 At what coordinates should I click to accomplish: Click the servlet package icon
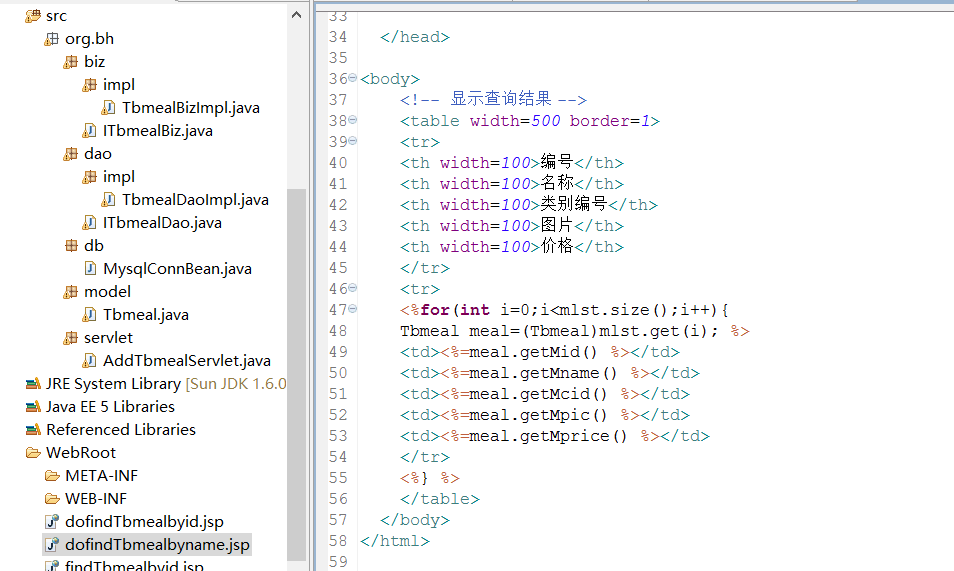[x=71, y=338]
